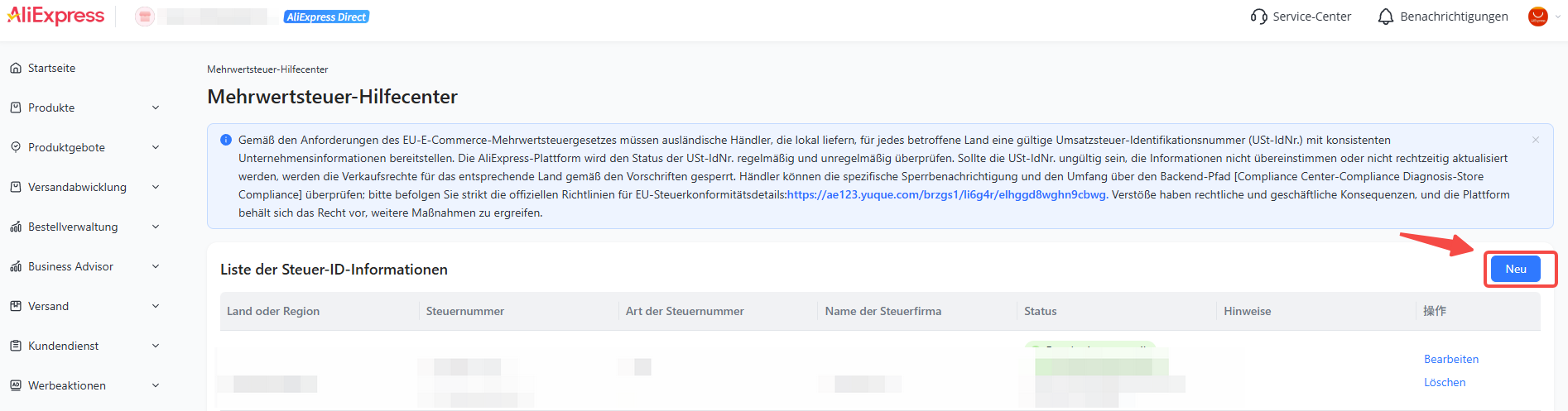Expand the Kundendienst chevron

click(x=156, y=346)
